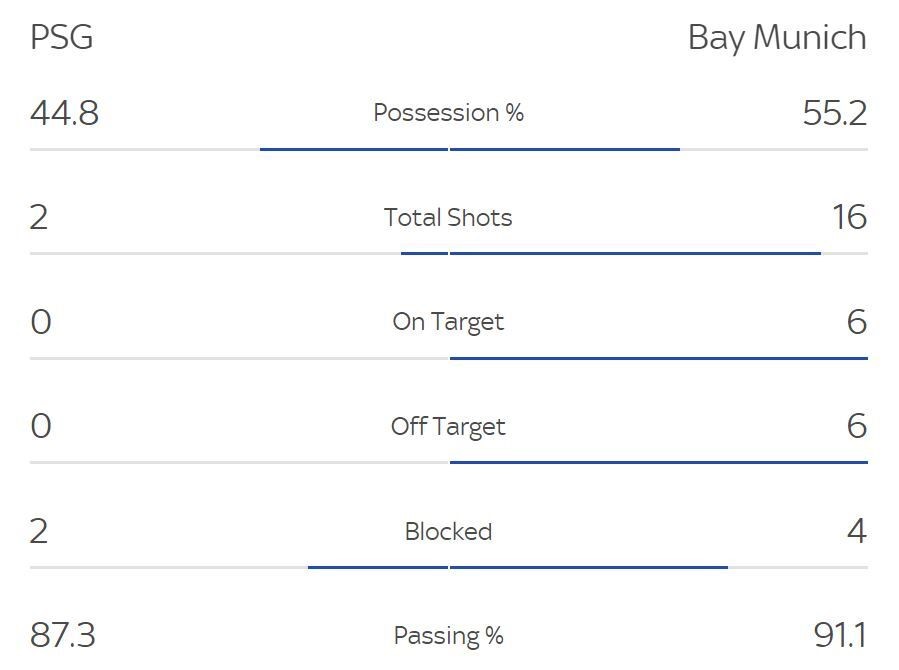Select the Total Shots label

448,218
